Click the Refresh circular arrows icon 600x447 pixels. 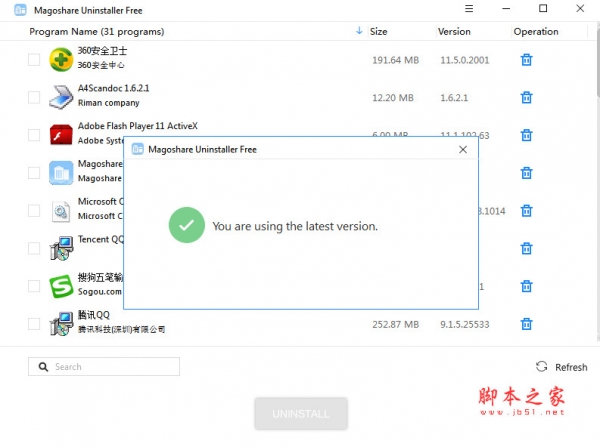541,367
